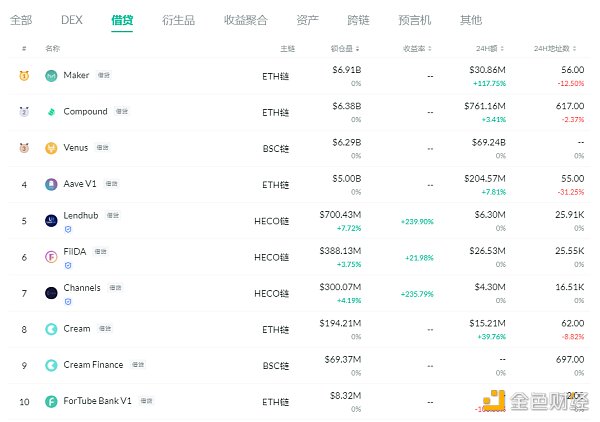Switch to the 衍生品 tab
The image size is (600, 422).
pyautogui.click(x=178, y=19)
